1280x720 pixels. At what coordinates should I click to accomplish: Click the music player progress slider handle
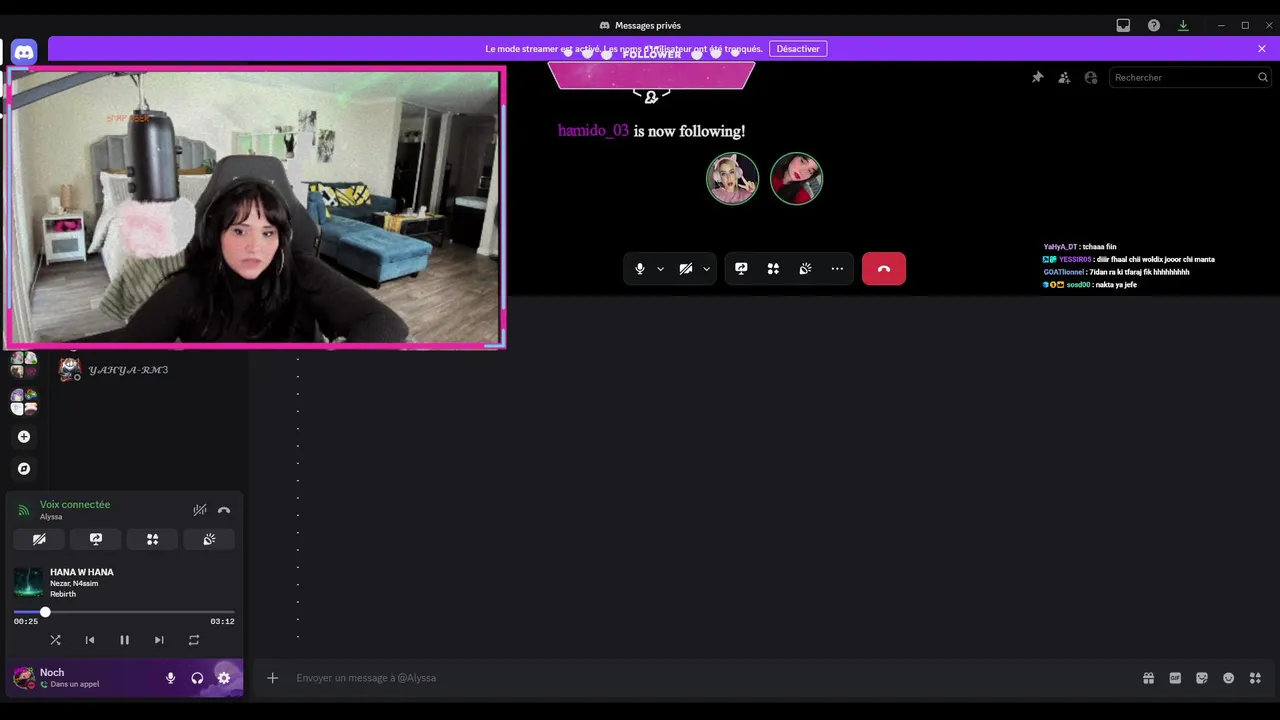45,612
